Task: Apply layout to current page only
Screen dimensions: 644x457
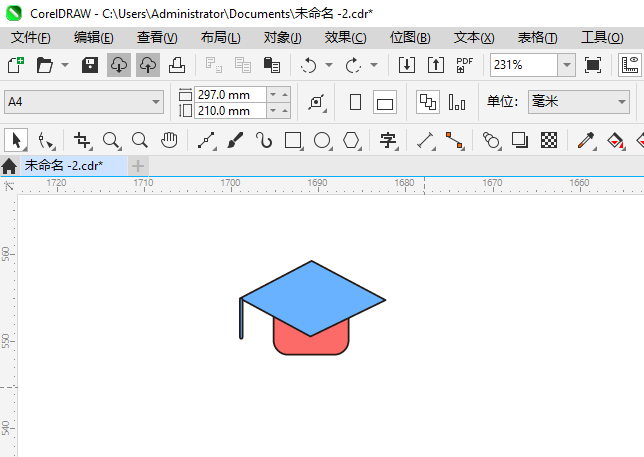Action: [457, 102]
